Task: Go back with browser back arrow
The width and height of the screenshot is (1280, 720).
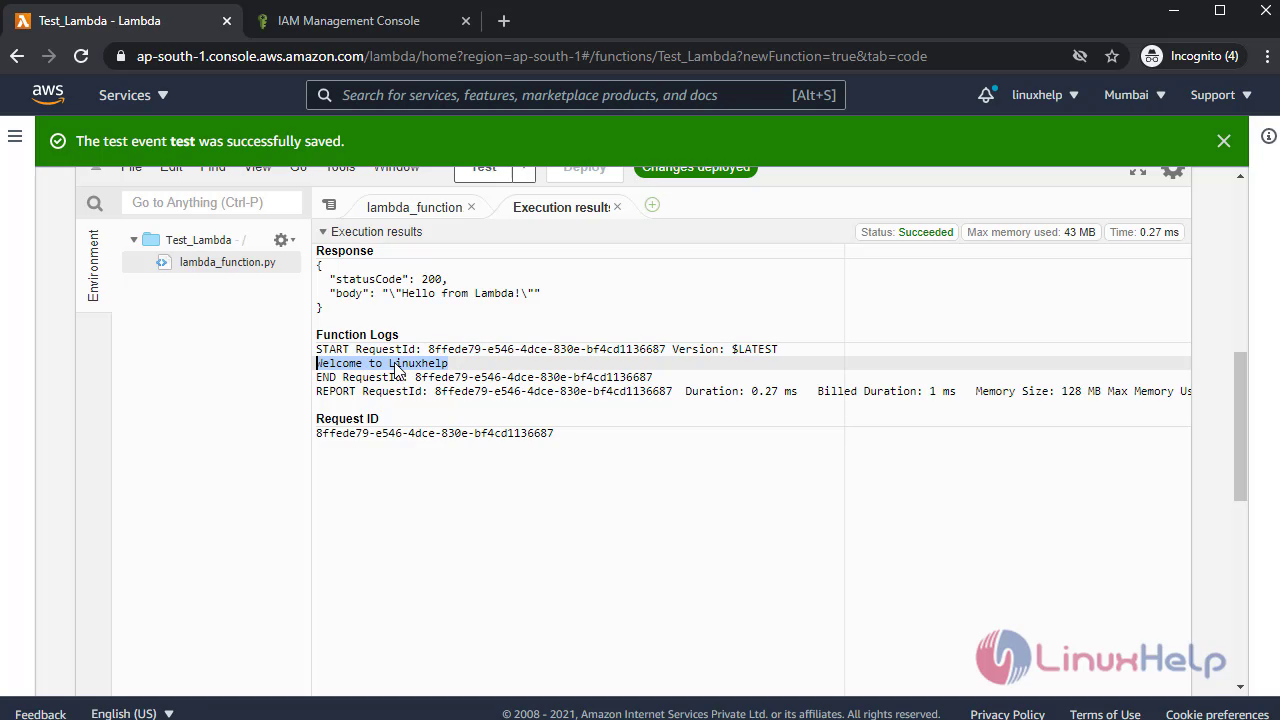Action: (17, 56)
